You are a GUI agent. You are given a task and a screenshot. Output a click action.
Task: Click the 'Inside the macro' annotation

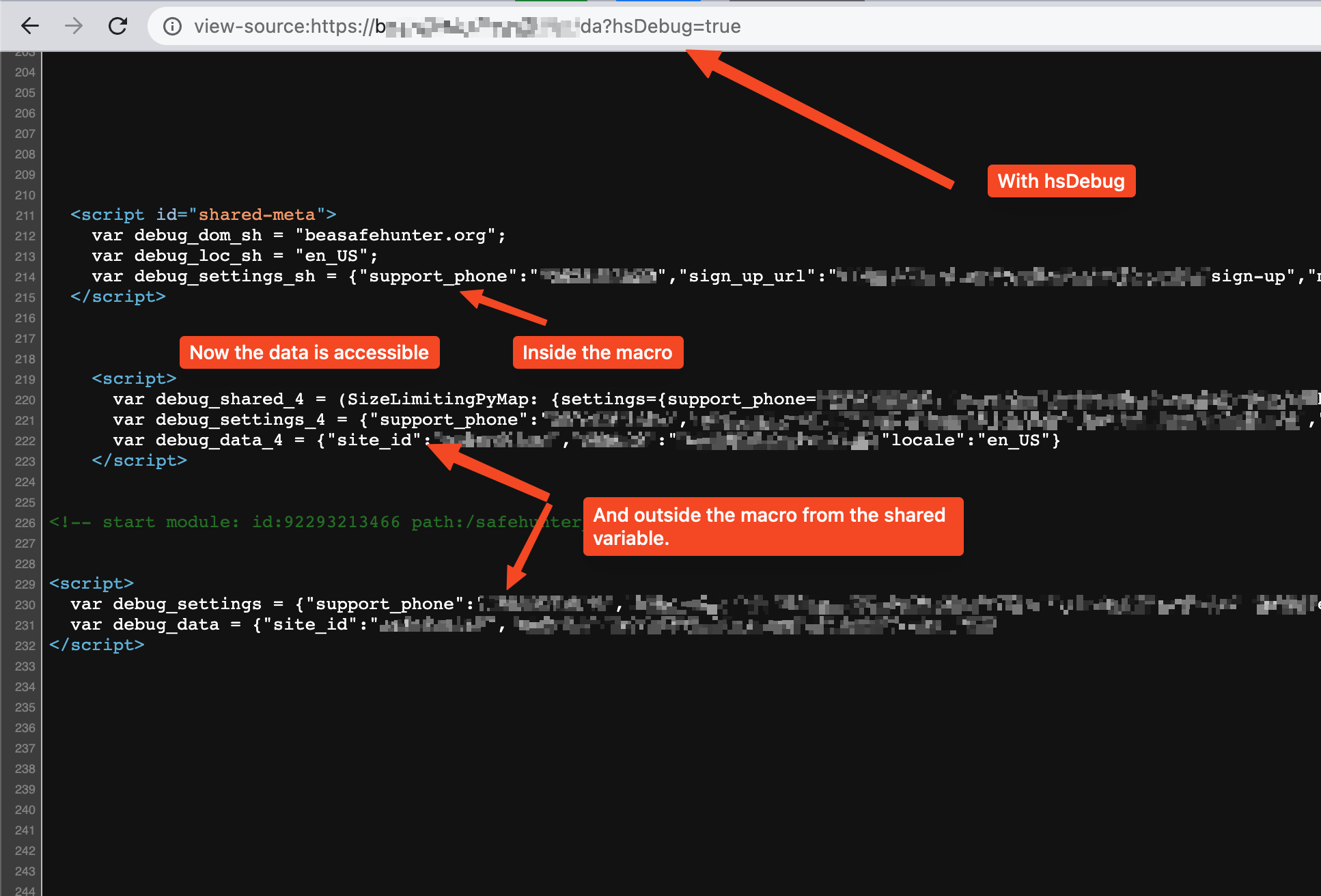(598, 352)
